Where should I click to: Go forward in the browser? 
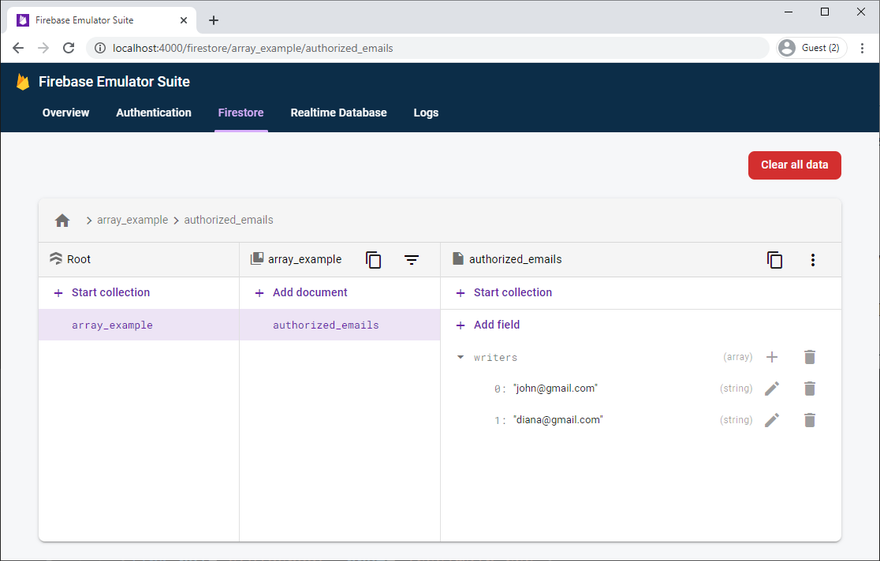pos(43,48)
